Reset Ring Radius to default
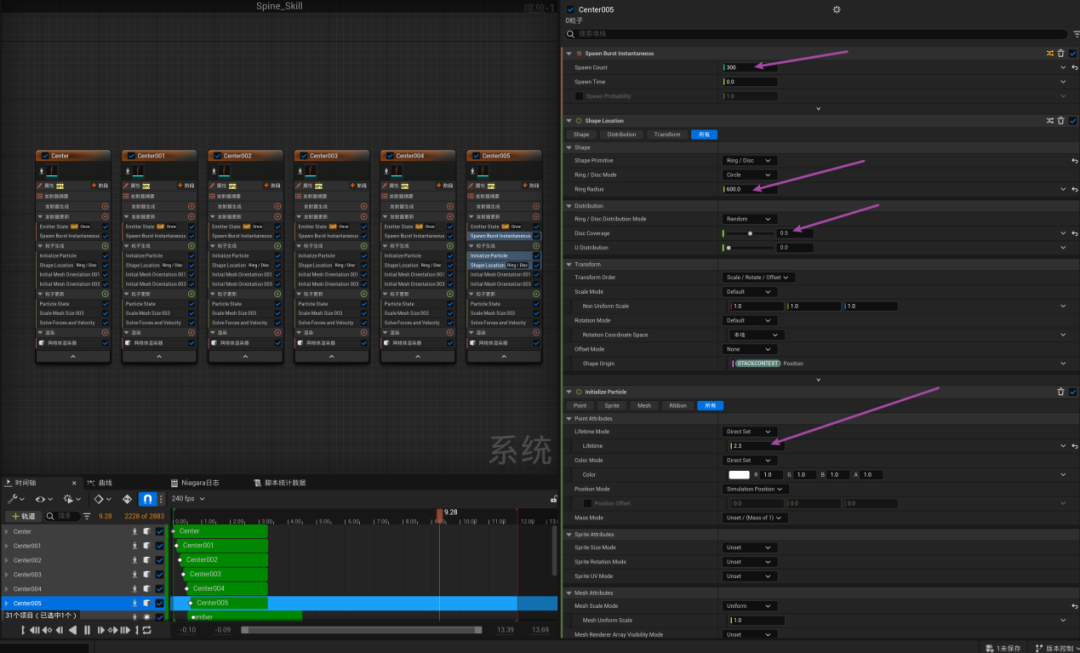The height and width of the screenshot is (653, 1080). [1074, 189]
